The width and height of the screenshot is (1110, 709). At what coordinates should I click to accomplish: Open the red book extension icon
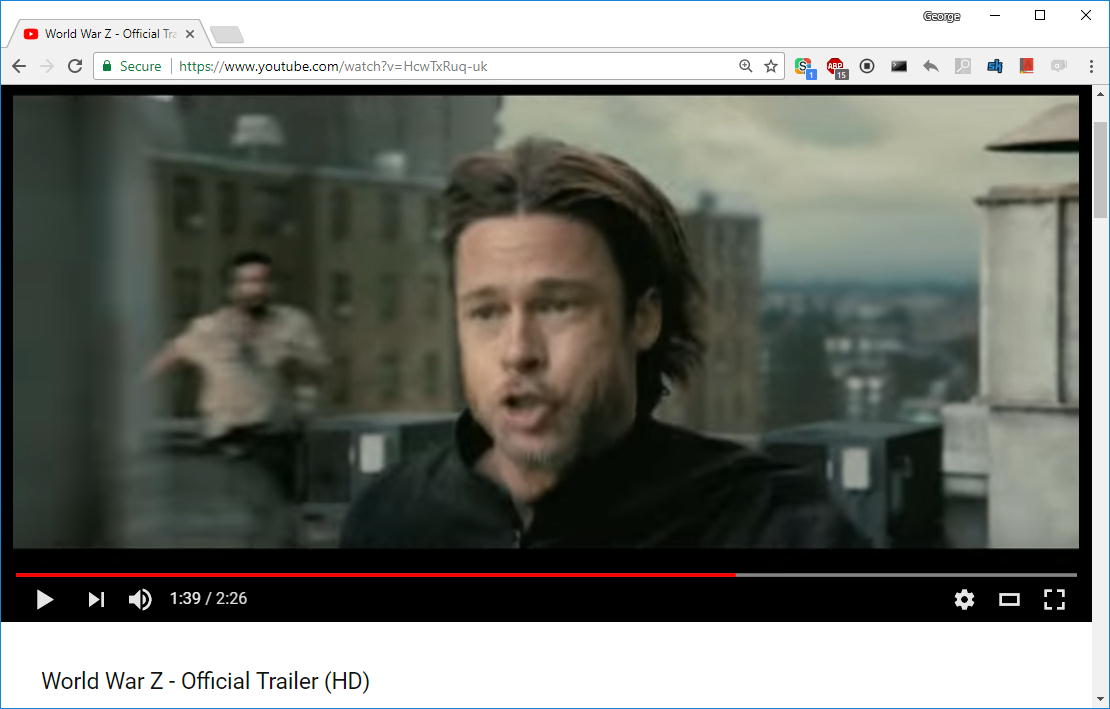tap(1026, 66)
